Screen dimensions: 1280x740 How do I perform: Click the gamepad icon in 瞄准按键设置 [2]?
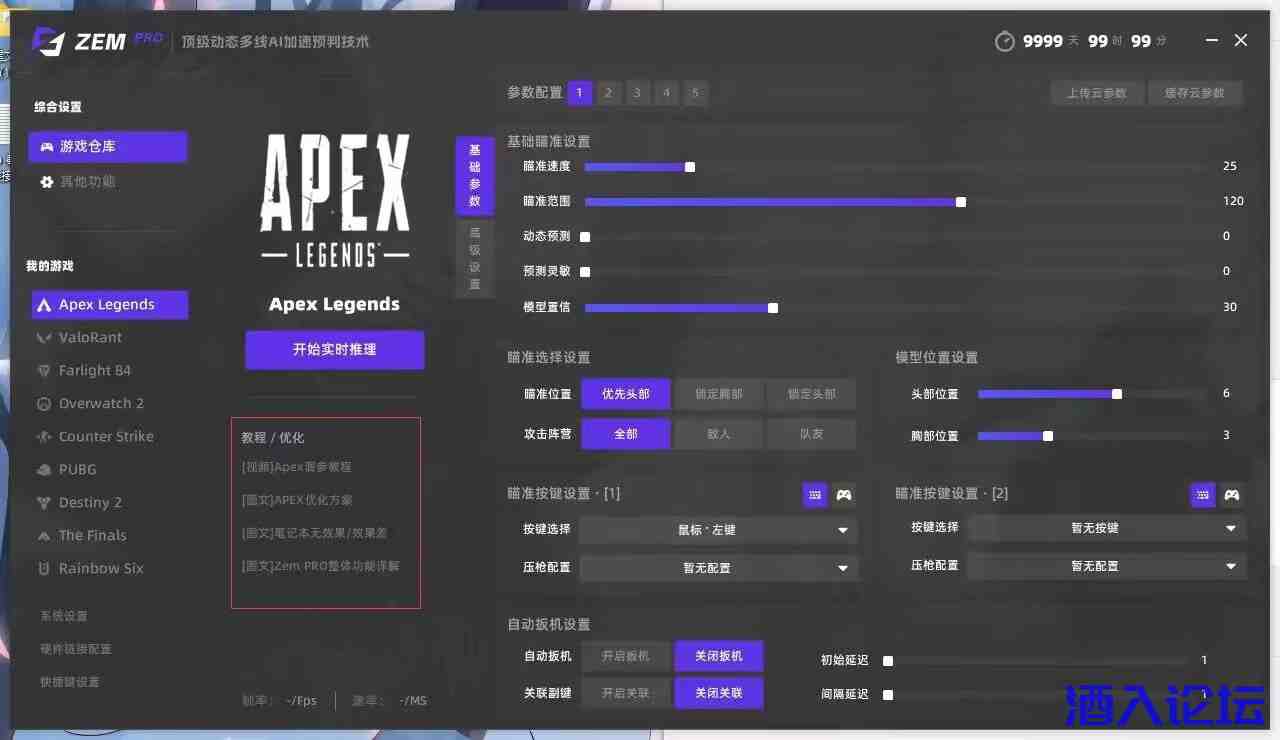[x=1232, y=494]
